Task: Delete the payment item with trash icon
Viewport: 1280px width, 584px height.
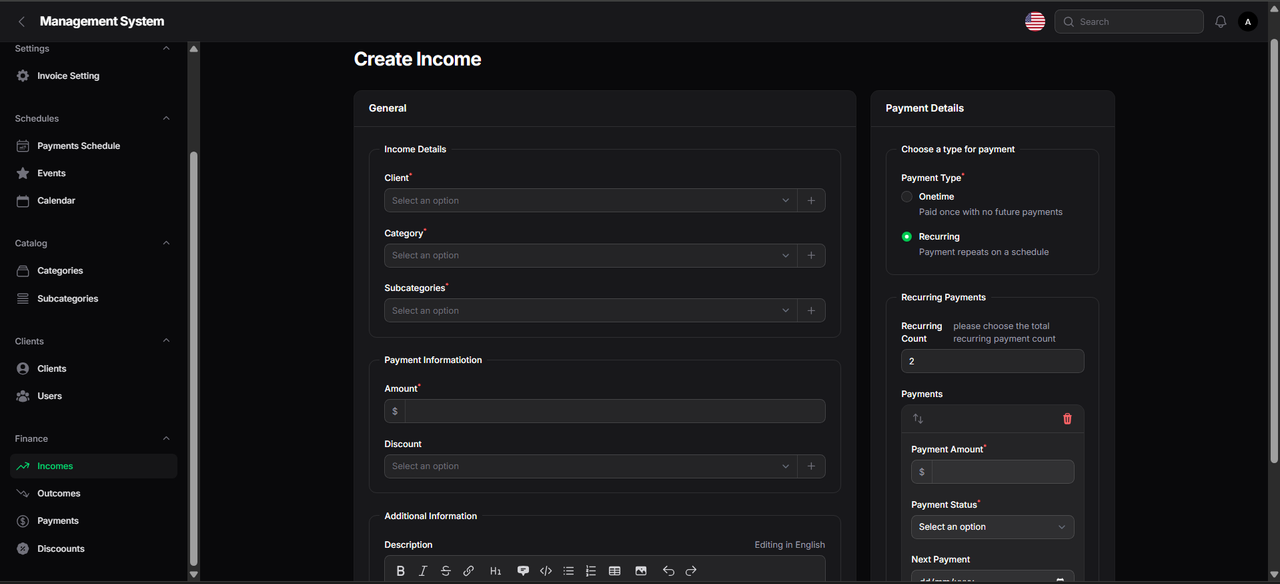Action: click(x=1067, y=419)
